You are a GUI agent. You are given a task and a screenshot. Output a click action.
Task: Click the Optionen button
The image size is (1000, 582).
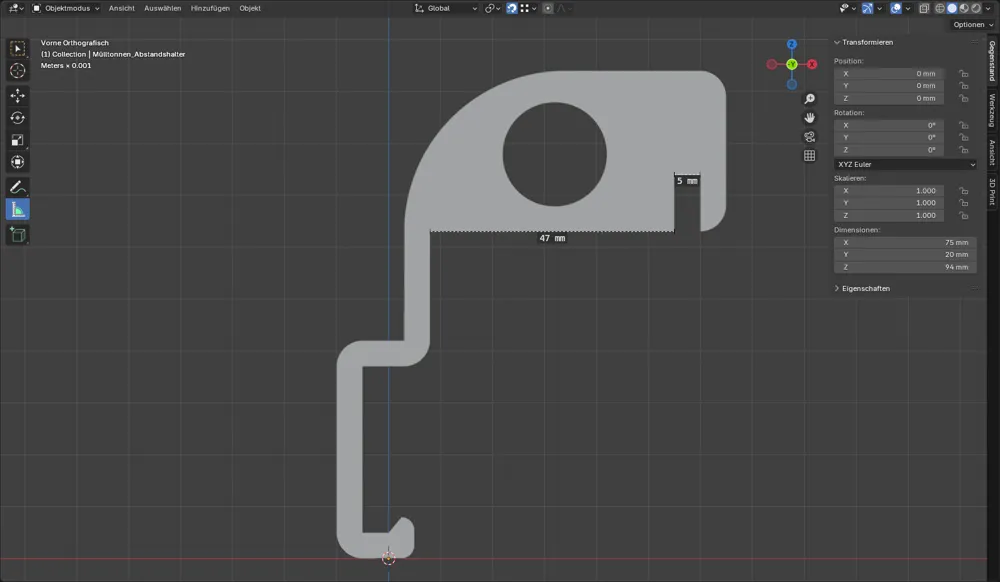pos(973,24)
